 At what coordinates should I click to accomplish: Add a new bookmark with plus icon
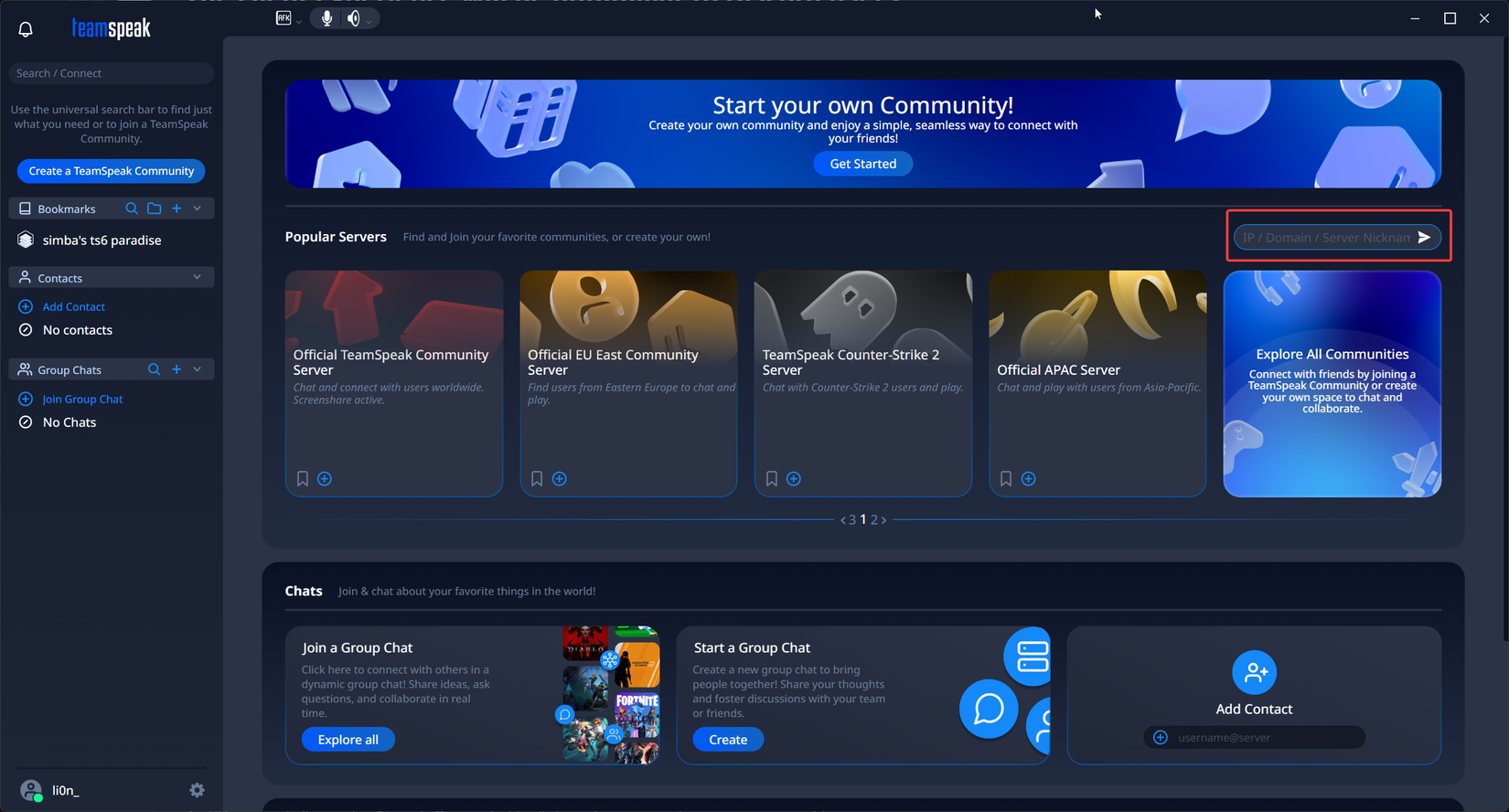[x=177, y=208]
